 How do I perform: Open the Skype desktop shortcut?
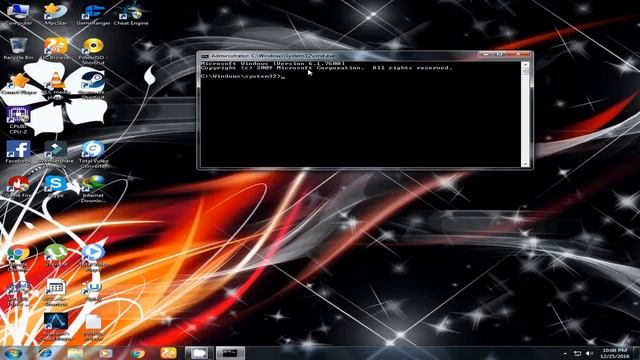(56, 186)
